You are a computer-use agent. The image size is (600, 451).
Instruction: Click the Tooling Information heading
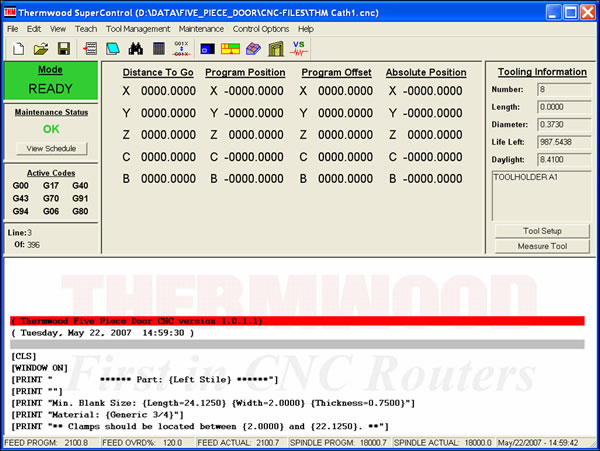(x=542, y=72)
